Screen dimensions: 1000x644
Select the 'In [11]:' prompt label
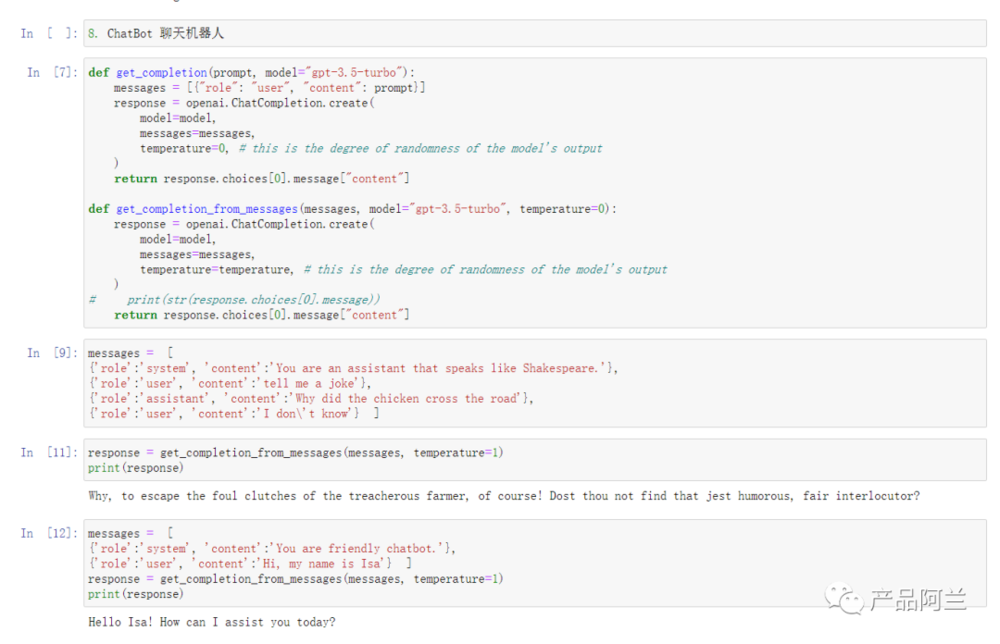click(49, 453)
